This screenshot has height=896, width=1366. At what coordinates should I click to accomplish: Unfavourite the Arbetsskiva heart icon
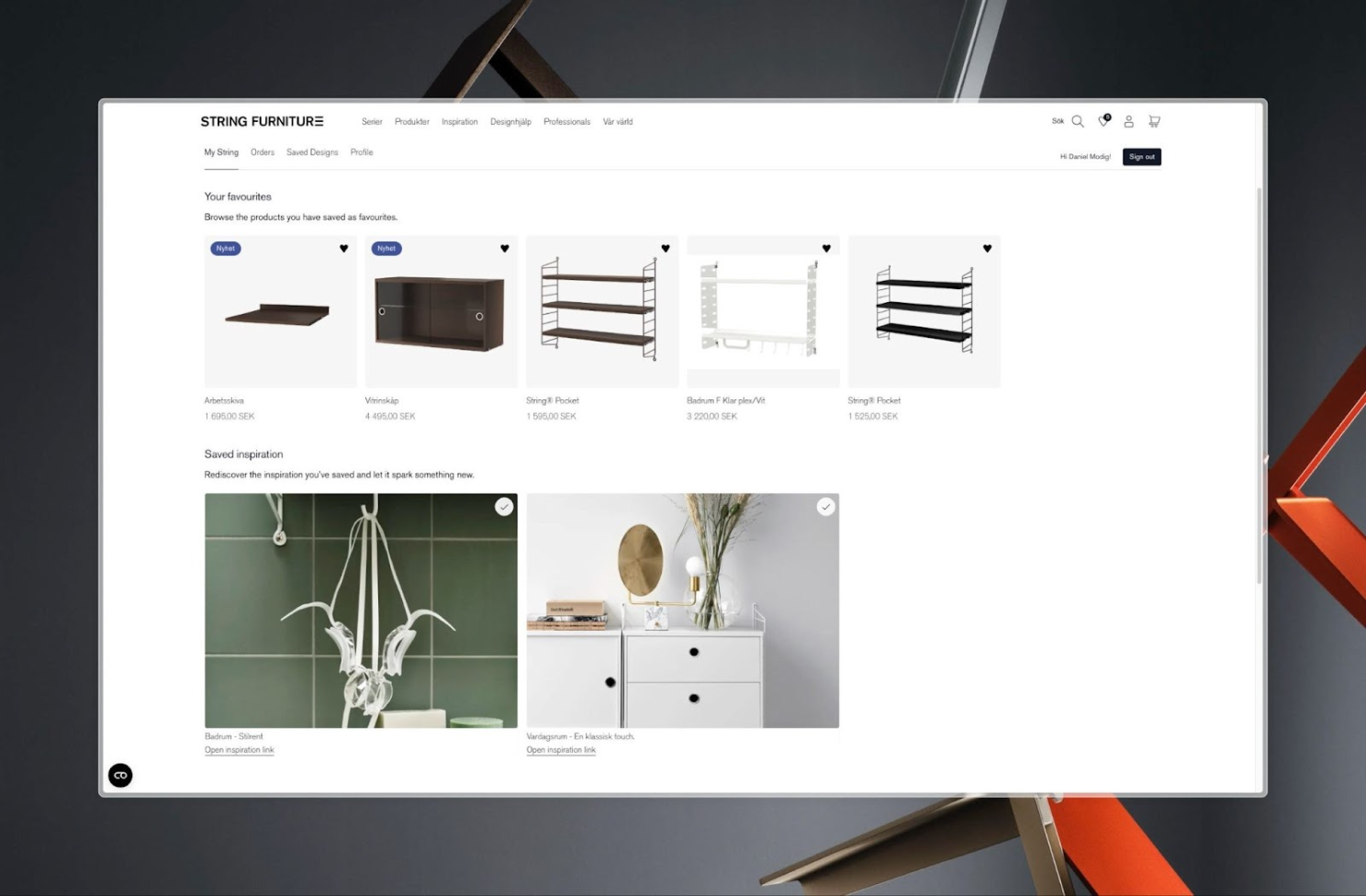pyautogui.click(x=343, y=249)
